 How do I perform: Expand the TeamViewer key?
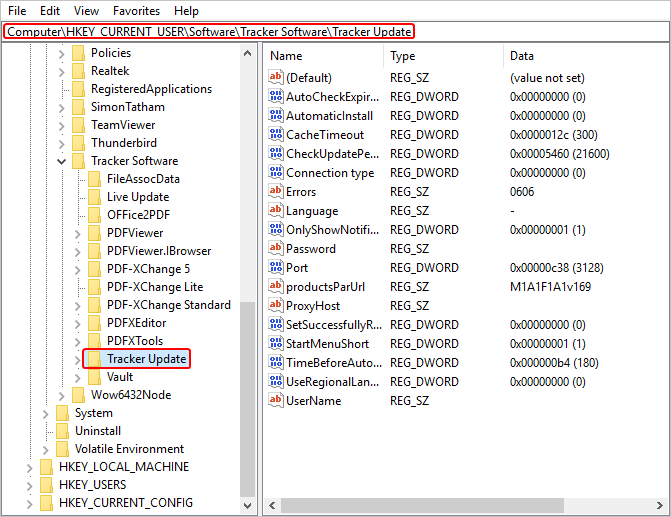(62, 126)
